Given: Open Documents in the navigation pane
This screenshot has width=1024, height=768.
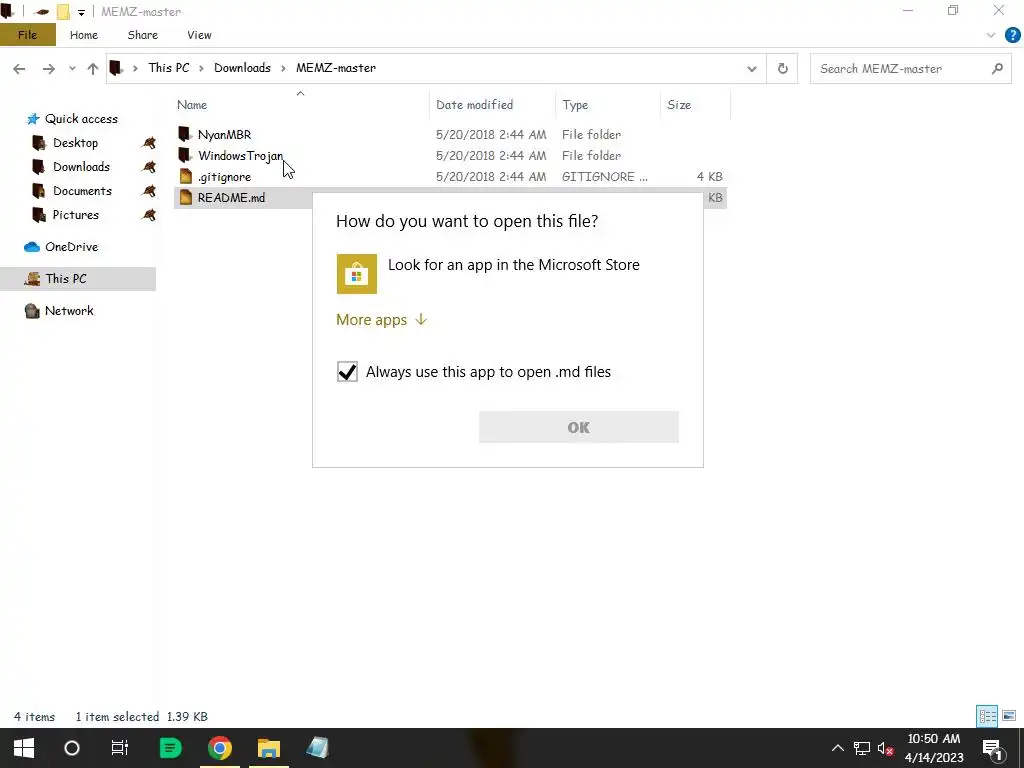Looking at the screenshot, I should pyautogui.click(x=82, y=191).
